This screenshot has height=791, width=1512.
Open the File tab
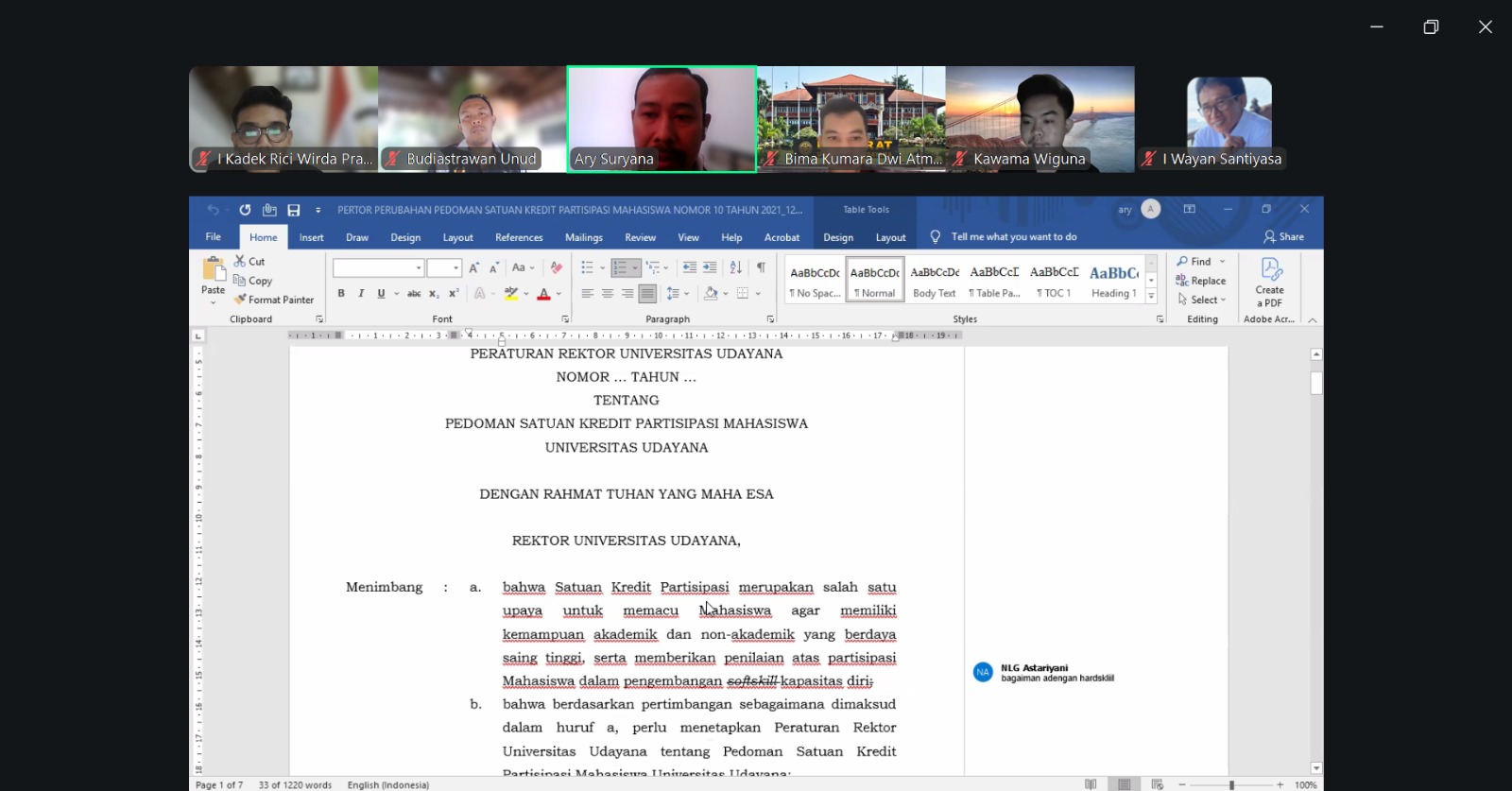(x=214, y=237)
